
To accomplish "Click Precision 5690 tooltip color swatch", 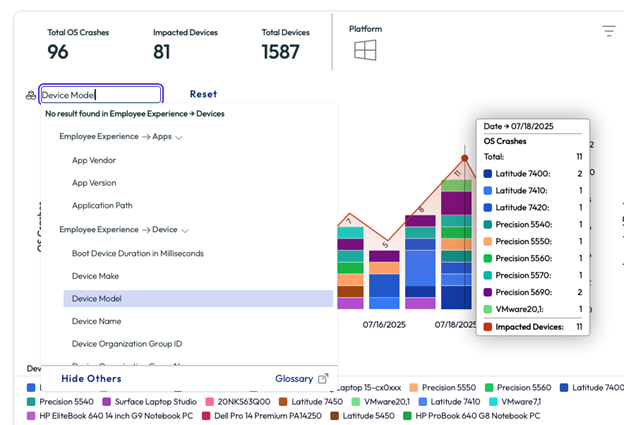I will point(488,292).
